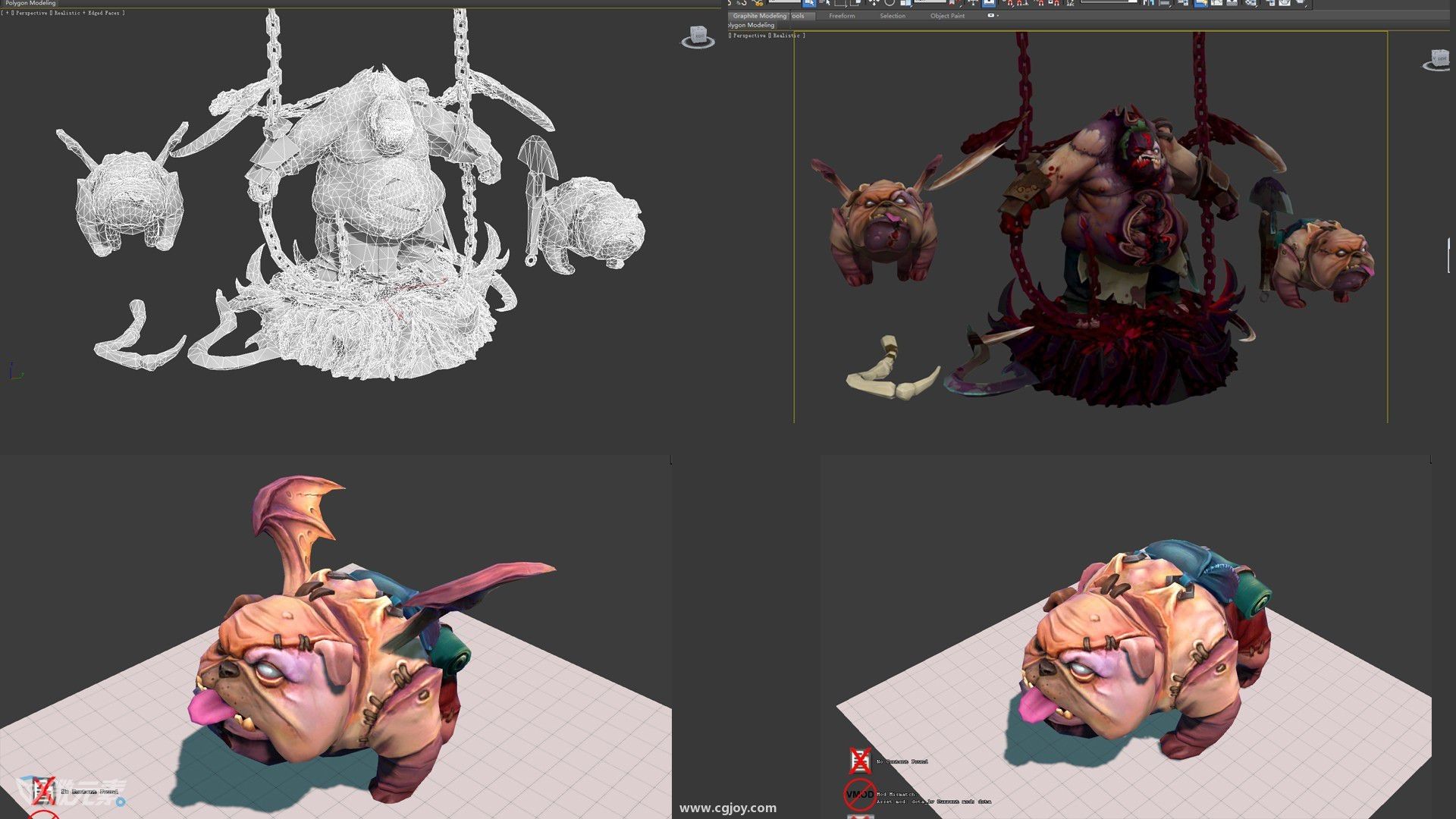Open the Selection ribbon tab
The width and height of the screenshot is (1456, 819).
pyautogui.click(x=893, y=16)
